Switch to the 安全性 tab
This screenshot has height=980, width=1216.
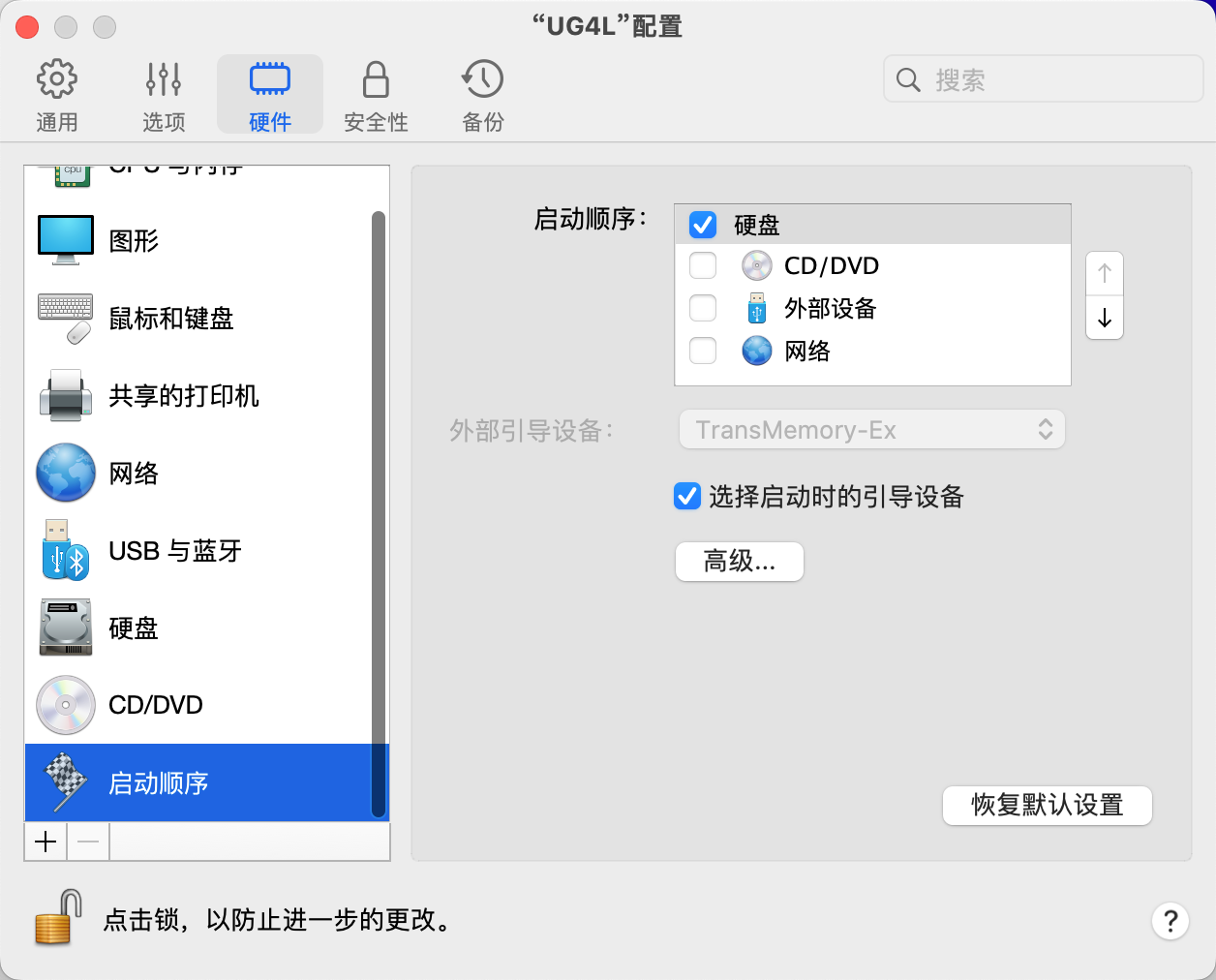pyautogui.click(x=376, y=95)
